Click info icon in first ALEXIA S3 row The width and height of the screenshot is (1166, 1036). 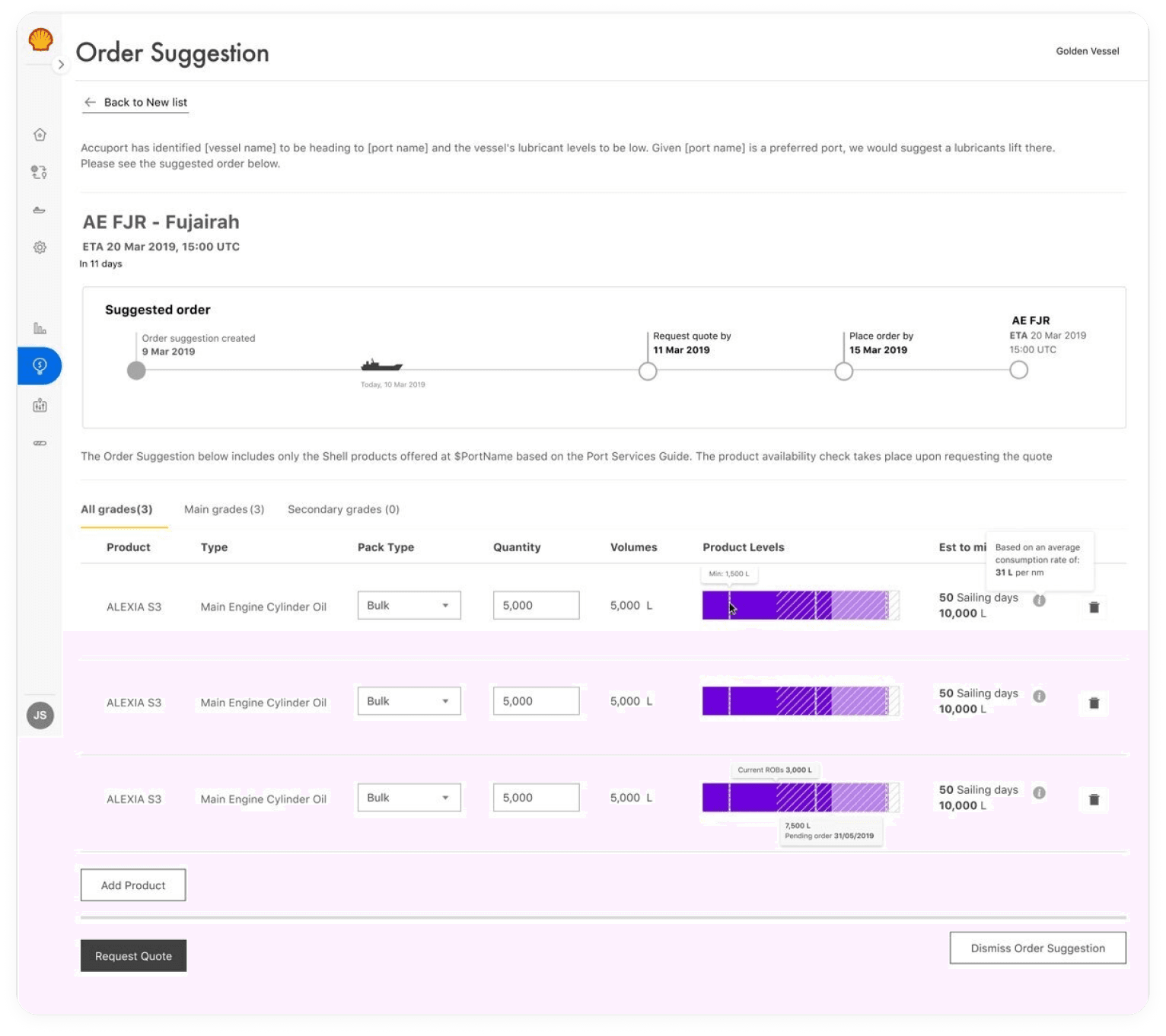[1039, 601]
